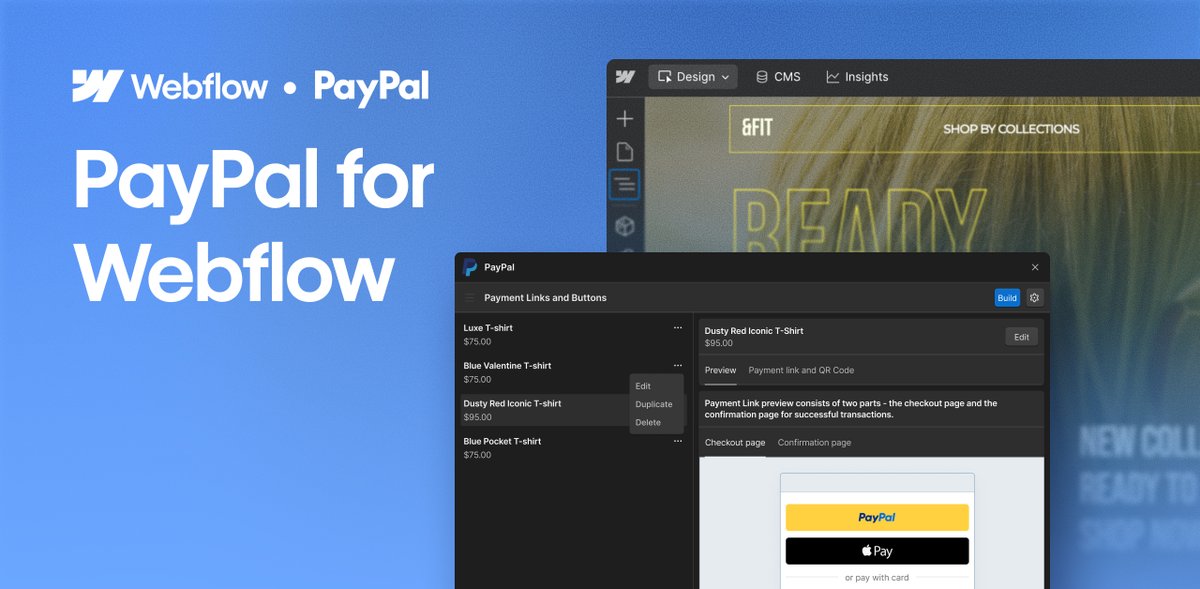This screenshot has height=589, width=1200.
Task: Open the Components cube icon
Action: point(625,226)
